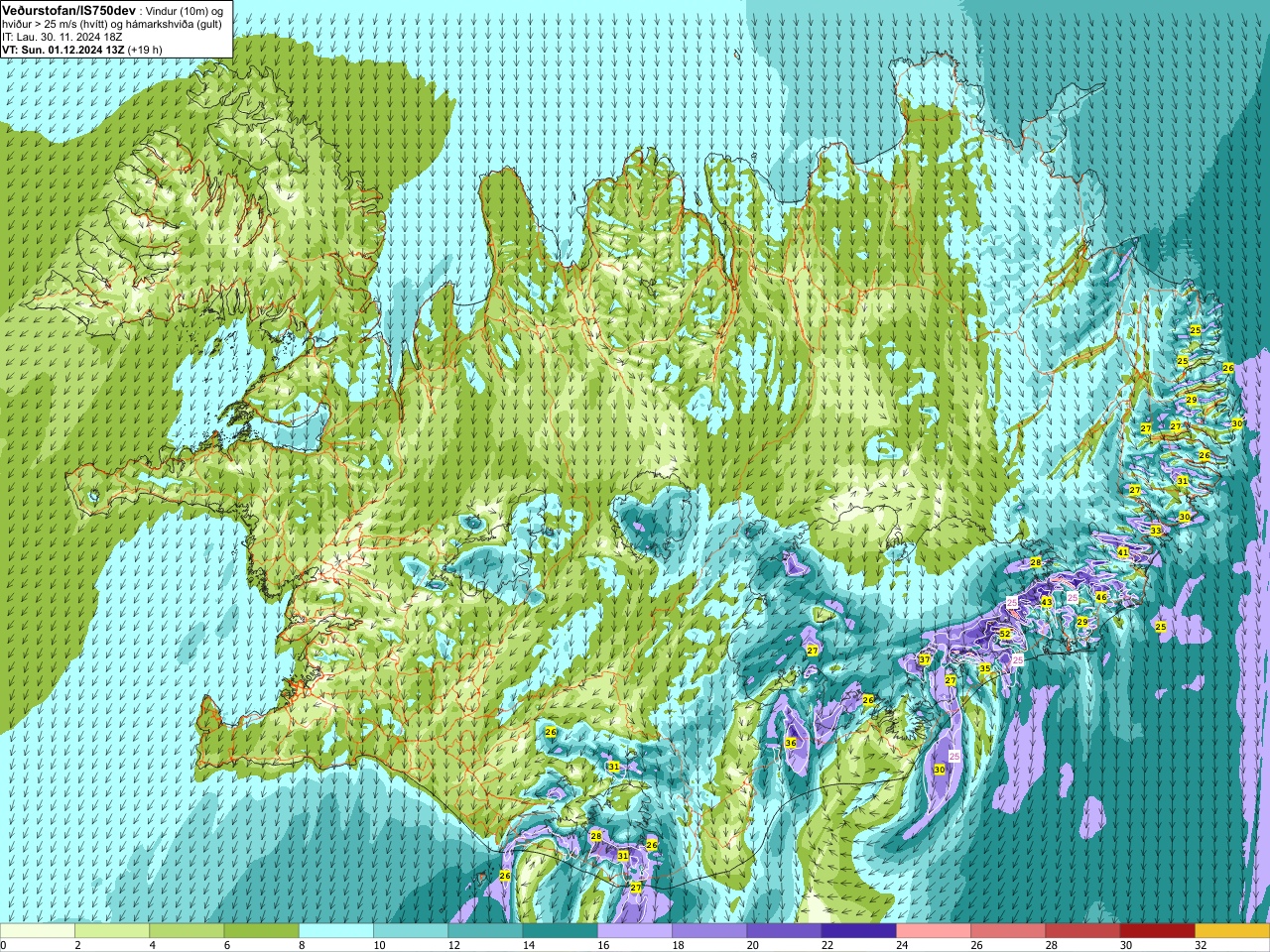Viewport: 1270px width, 952px height.
Task: Click the yellow legend swatch above 32 m/s
Action: click(1232, 931)
